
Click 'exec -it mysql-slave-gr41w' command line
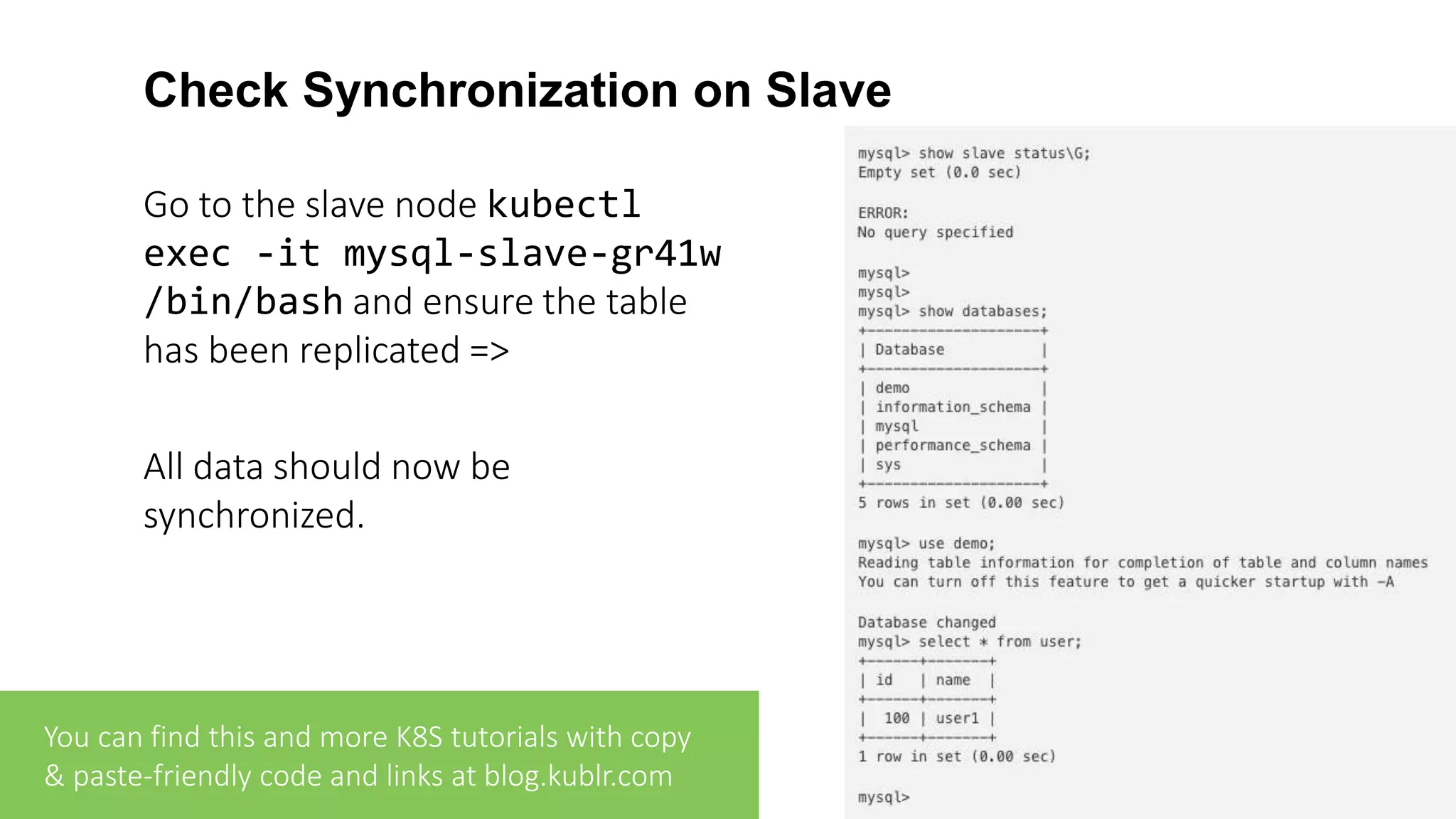(432, 254)
